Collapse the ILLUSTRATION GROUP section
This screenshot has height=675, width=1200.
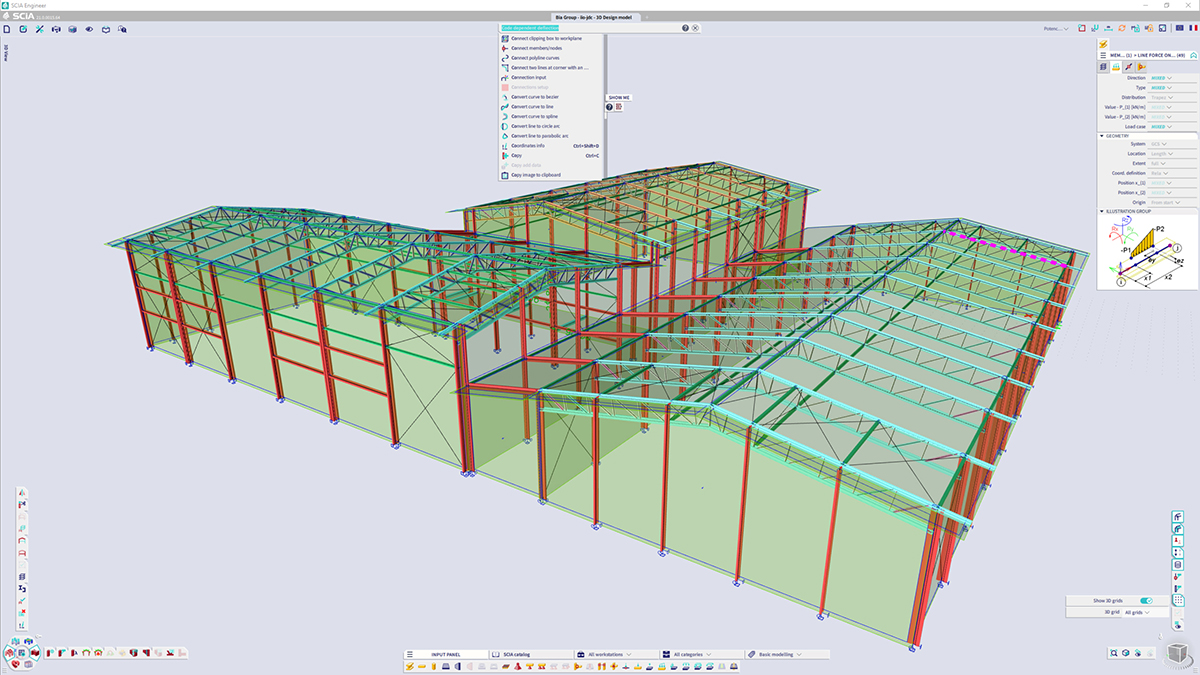coord(1102,211)
